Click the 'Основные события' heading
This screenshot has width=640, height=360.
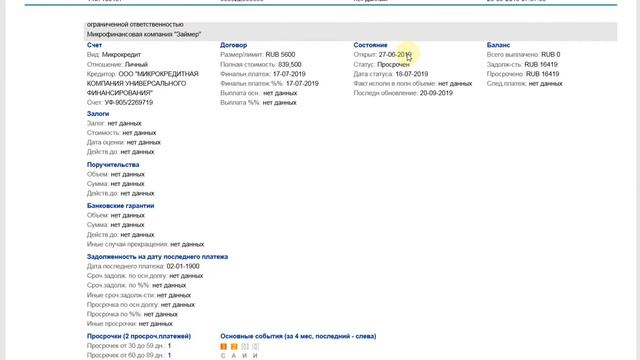coord(298,336)
